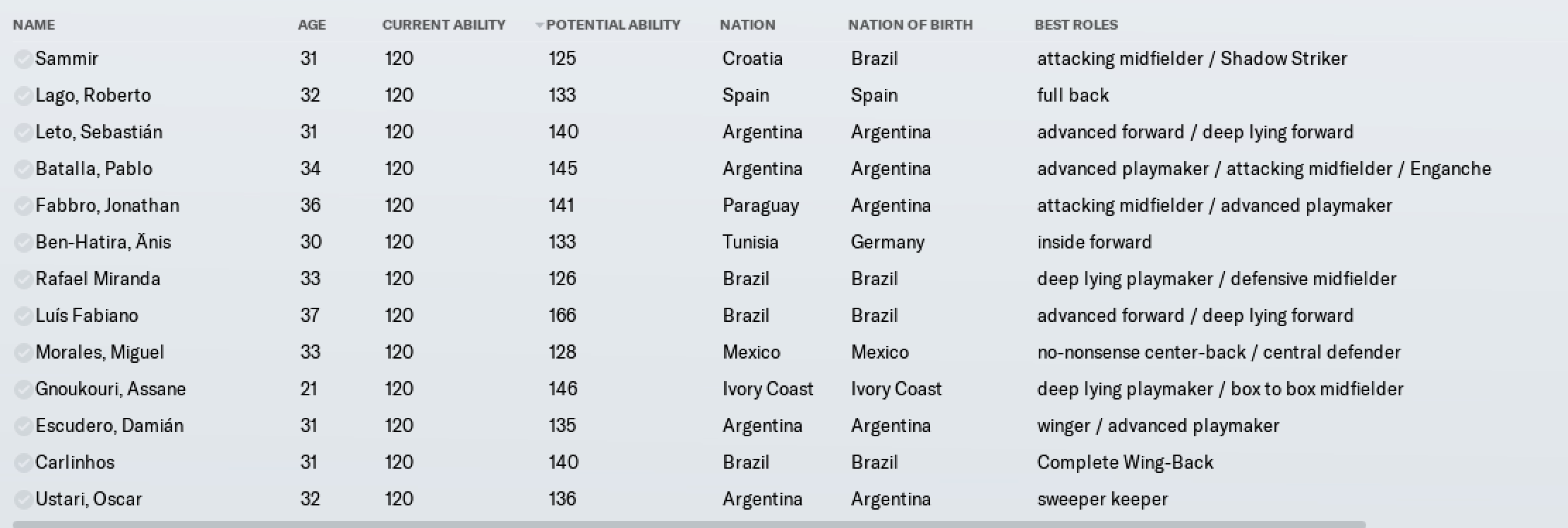
Task: Click the circle icon beside Gnoukouri, Assane
Action: click(23, 390)
